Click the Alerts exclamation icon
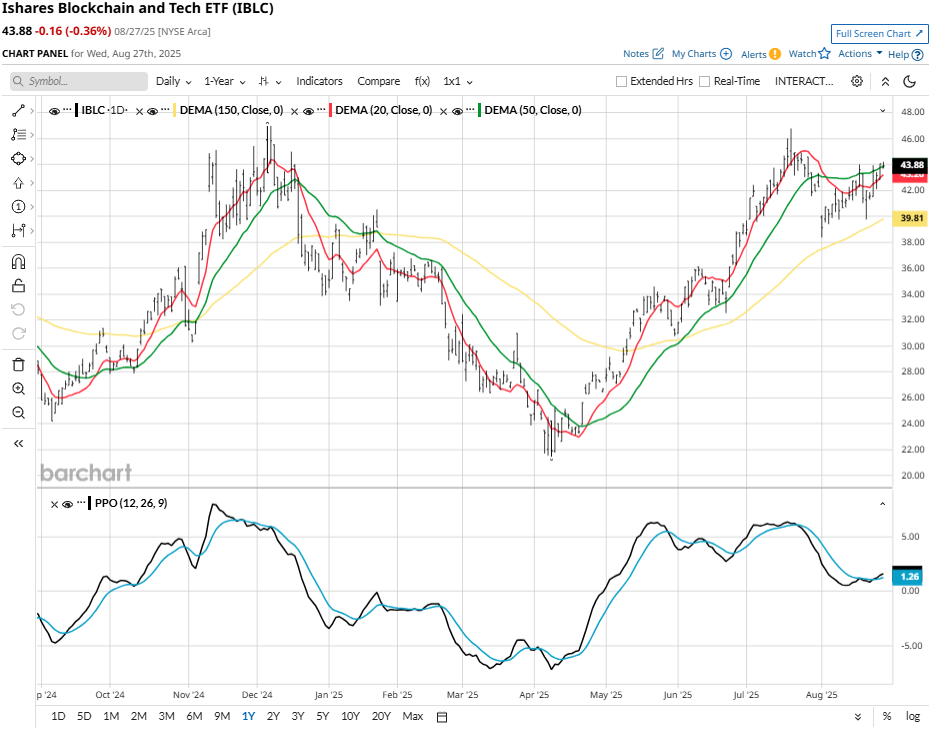The height and width of the screenshot is (737, 949). 775,54
